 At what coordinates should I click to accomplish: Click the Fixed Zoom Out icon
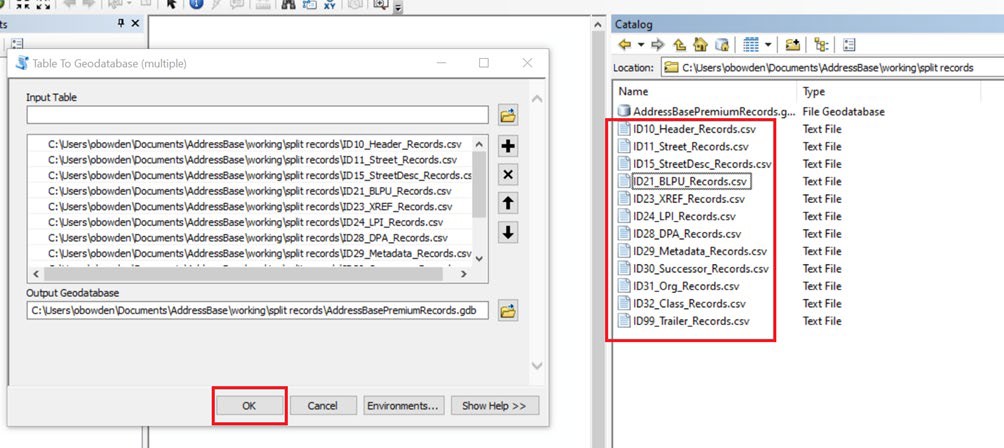(44, 4)
